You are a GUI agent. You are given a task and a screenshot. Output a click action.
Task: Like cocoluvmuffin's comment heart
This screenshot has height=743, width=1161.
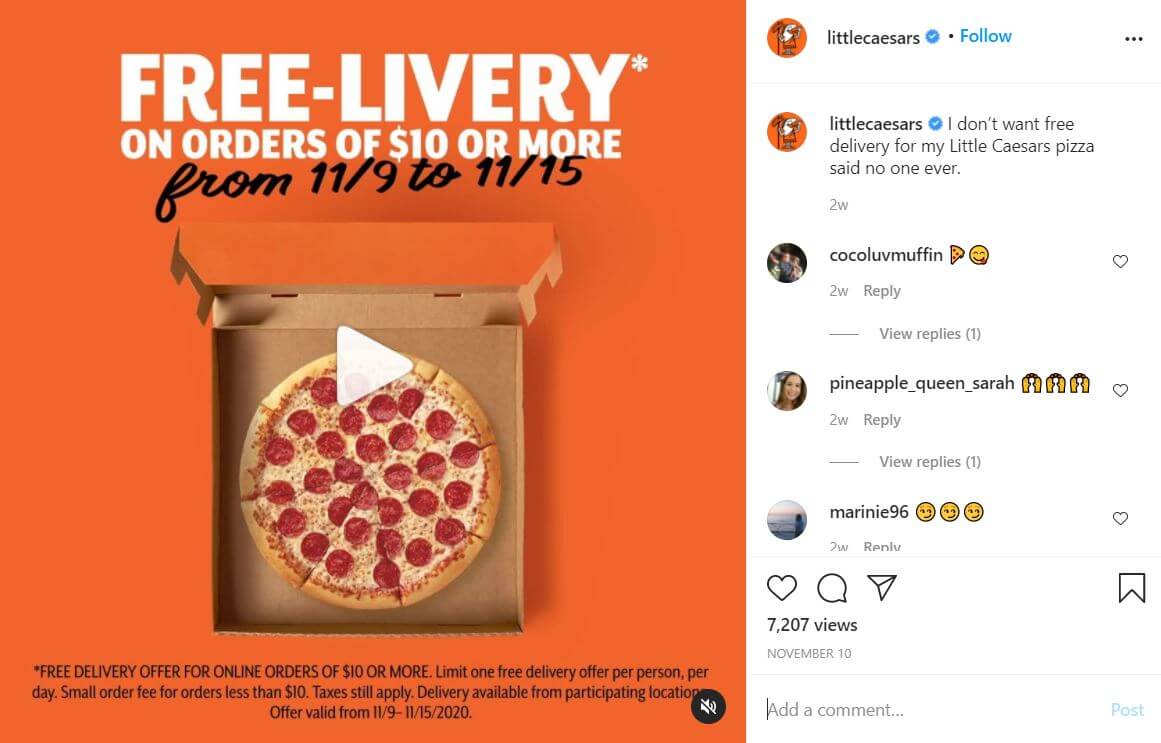click(x=1120, y=261)
